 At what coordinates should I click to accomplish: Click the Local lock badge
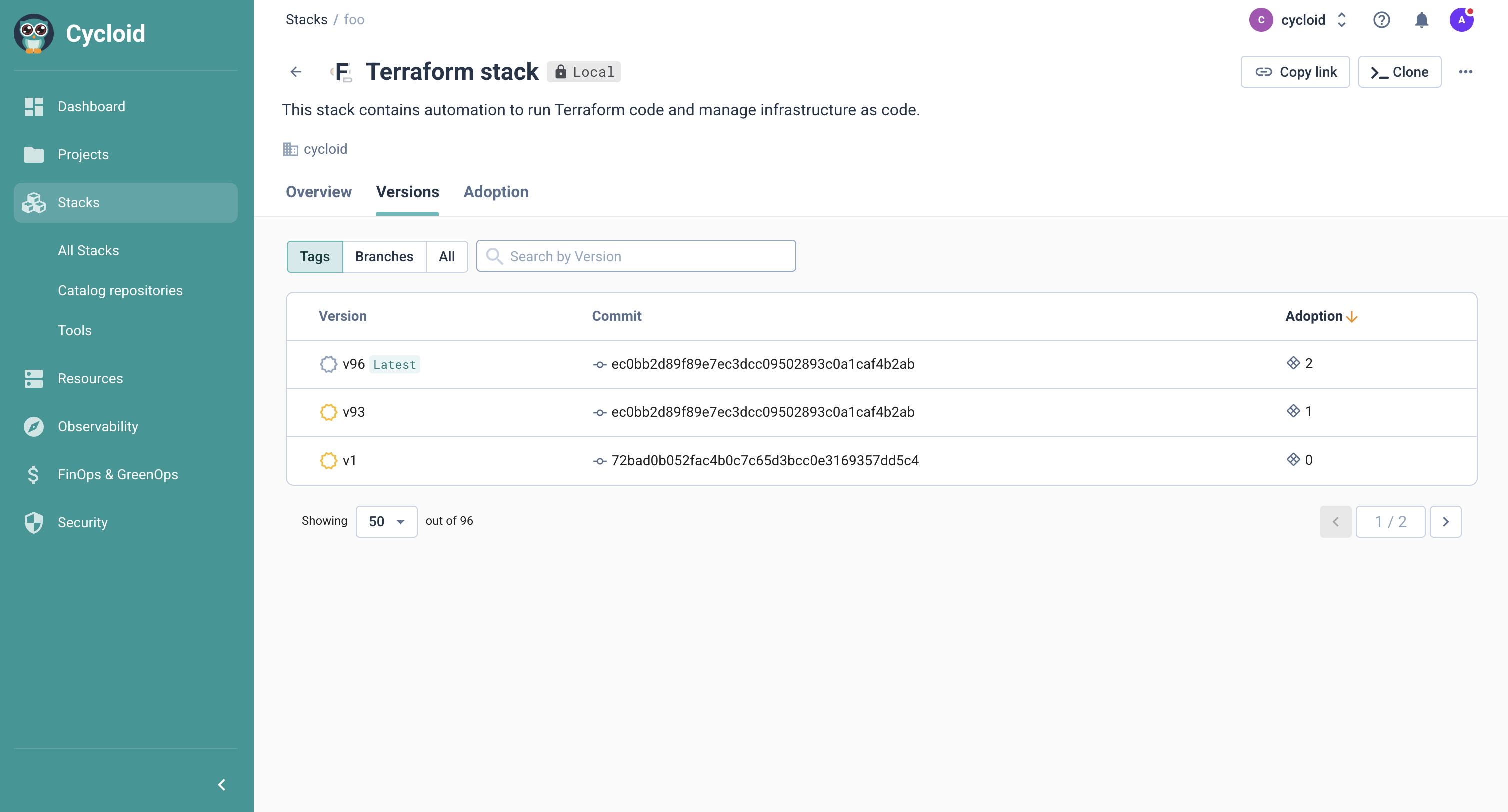[583, 72]
